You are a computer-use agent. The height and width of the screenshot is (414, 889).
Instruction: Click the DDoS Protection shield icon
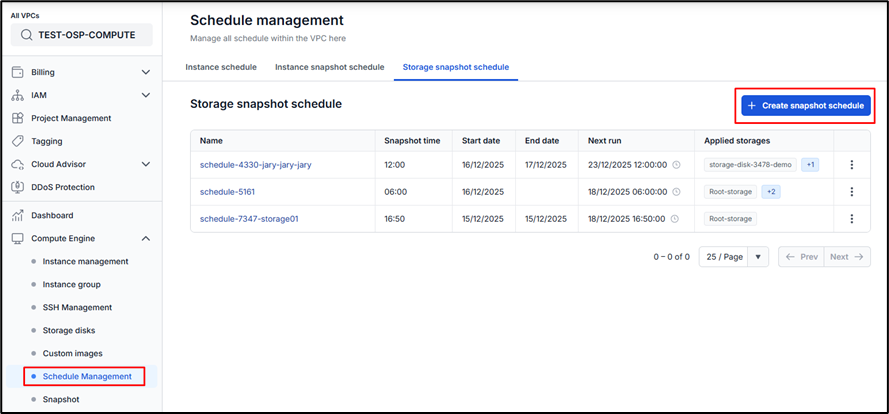17,187
